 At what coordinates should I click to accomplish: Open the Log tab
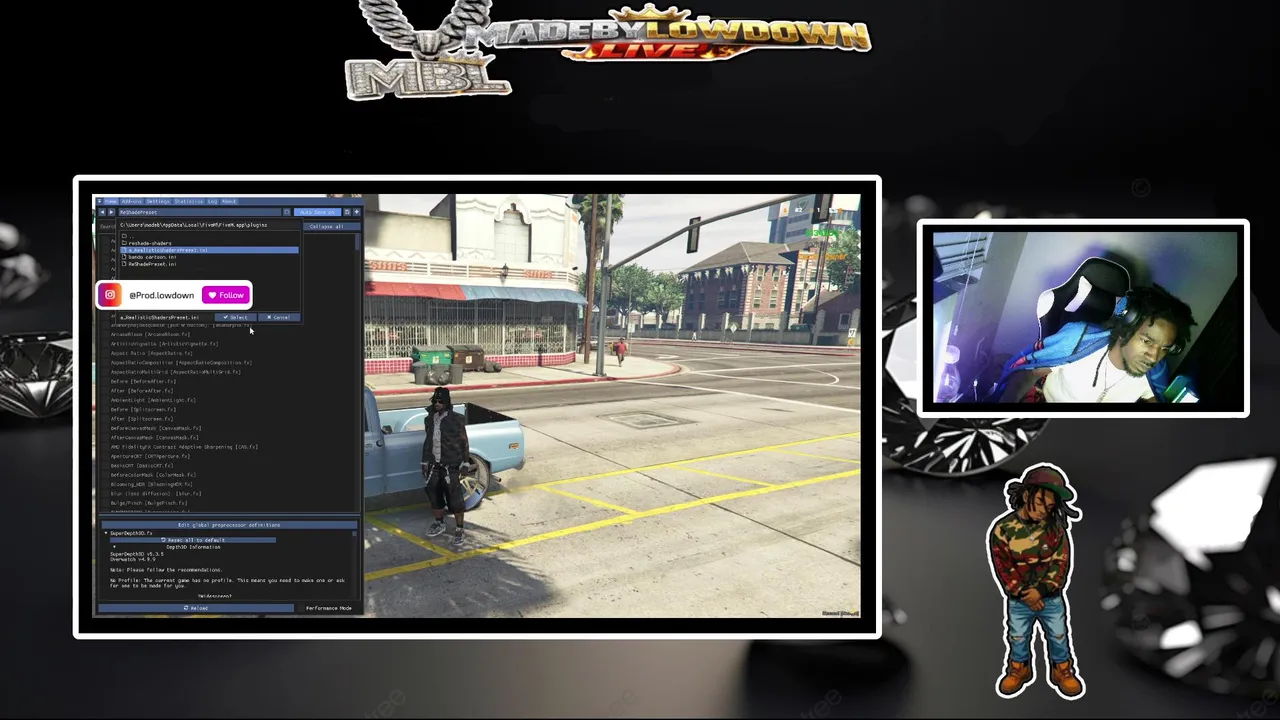tap(212, 201)
